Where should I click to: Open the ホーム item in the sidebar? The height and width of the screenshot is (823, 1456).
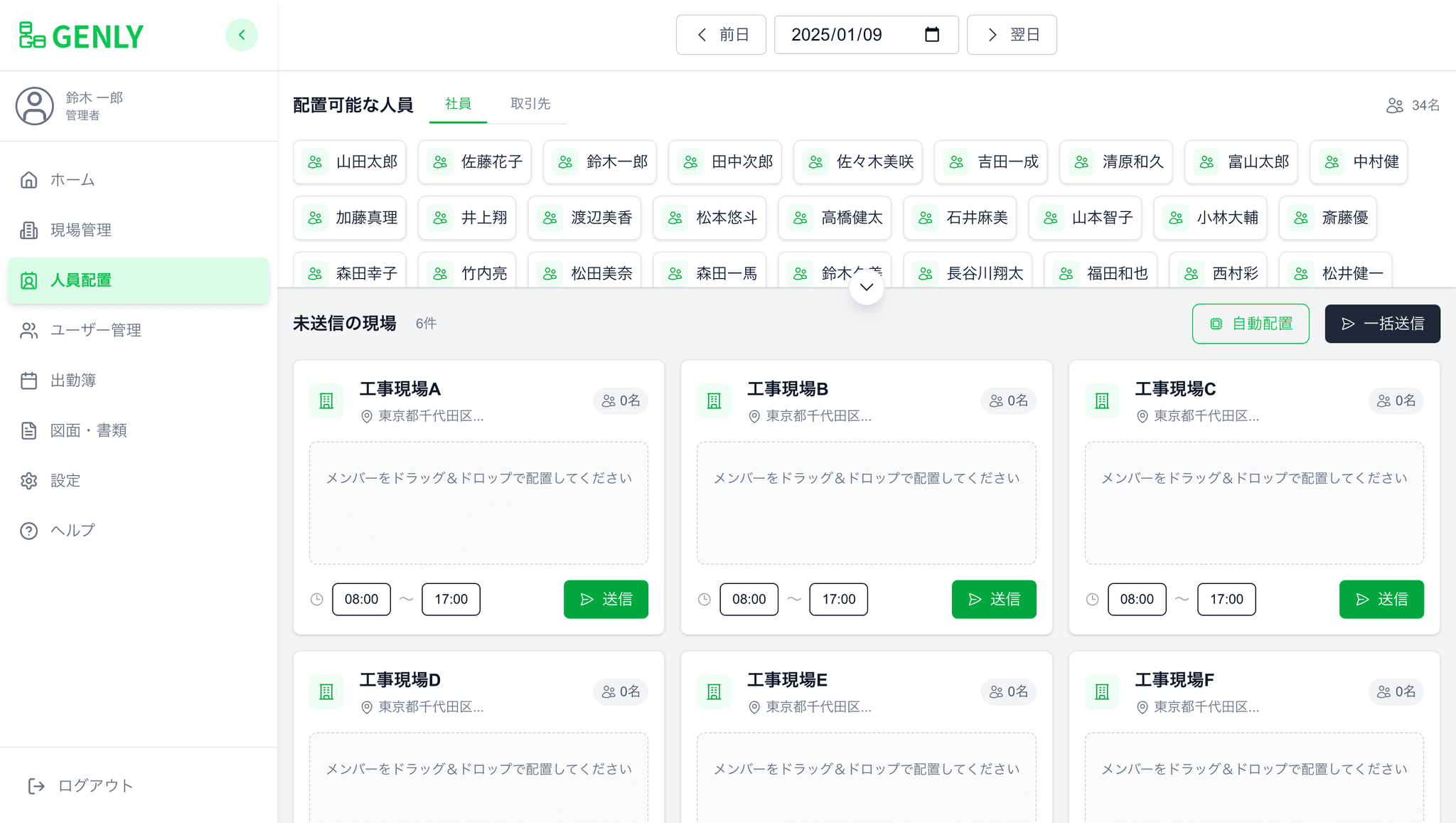point(71,180)
